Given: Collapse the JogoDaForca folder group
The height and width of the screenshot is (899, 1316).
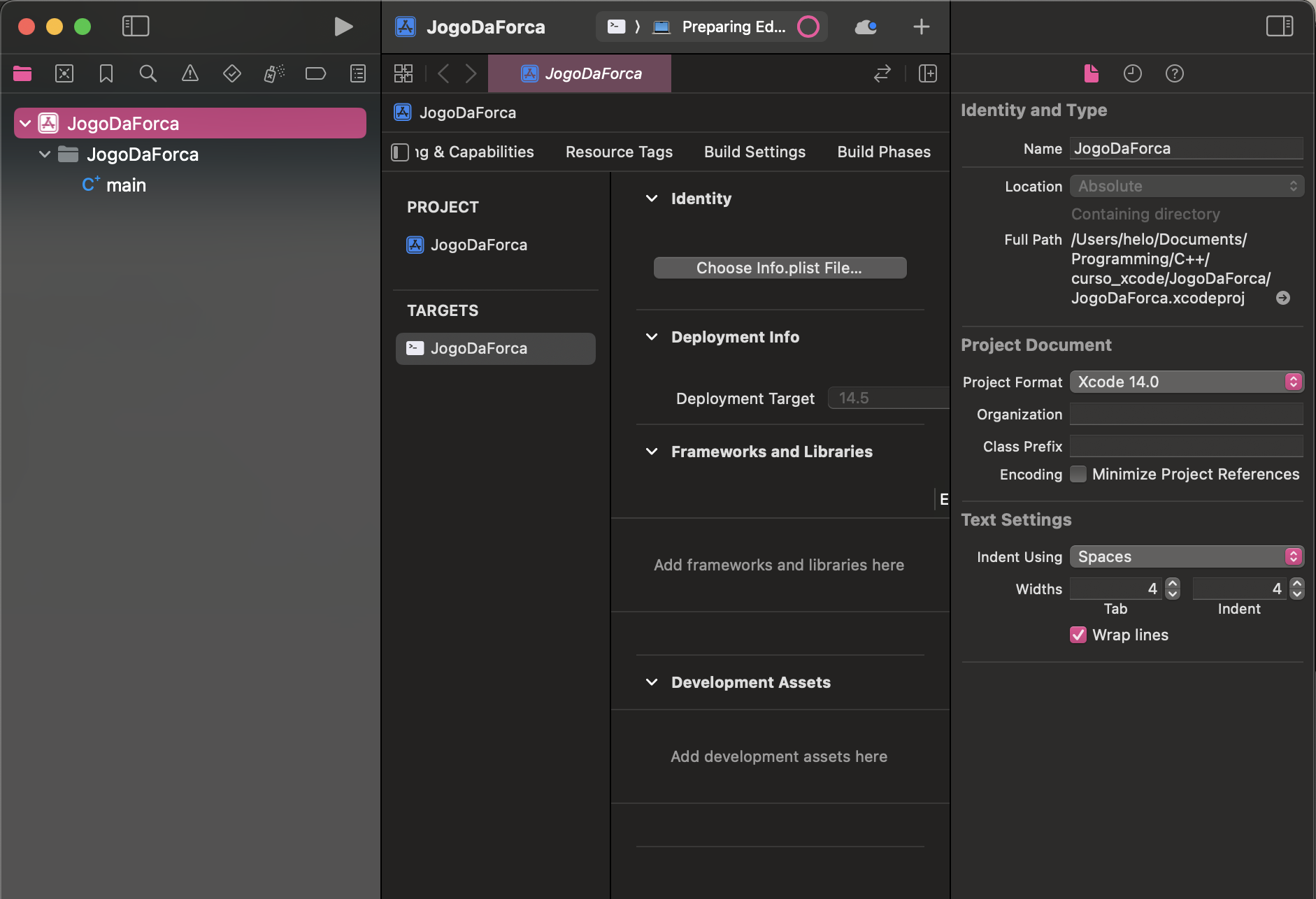Looking at the screenshot, I should point(45,154).
